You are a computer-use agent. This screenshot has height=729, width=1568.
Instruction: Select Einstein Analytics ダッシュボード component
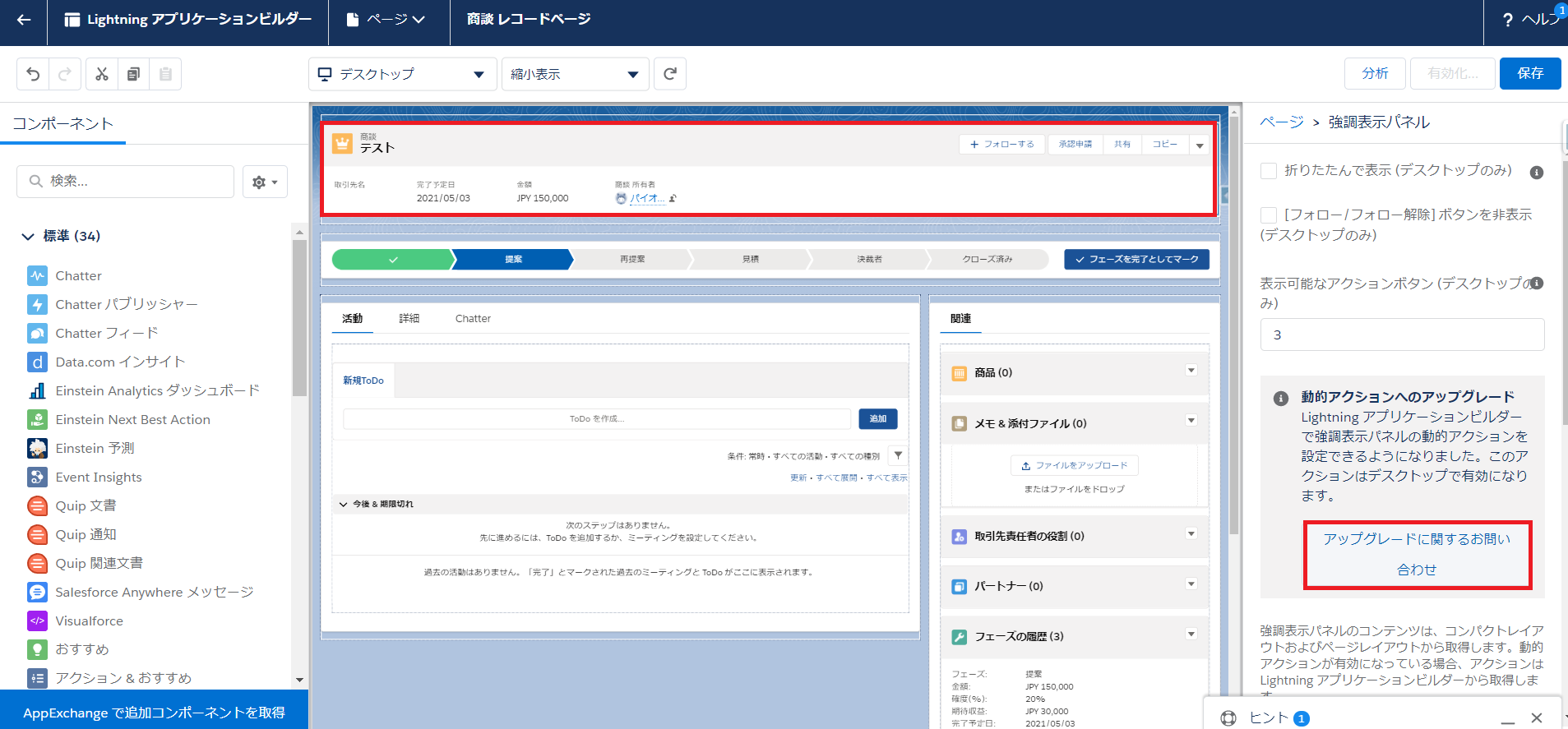[x=157, y=391]
